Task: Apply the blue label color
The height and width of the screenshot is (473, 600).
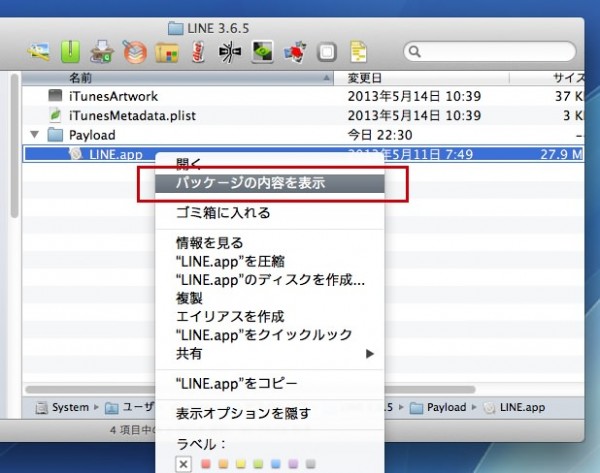Action: [276, 464]
